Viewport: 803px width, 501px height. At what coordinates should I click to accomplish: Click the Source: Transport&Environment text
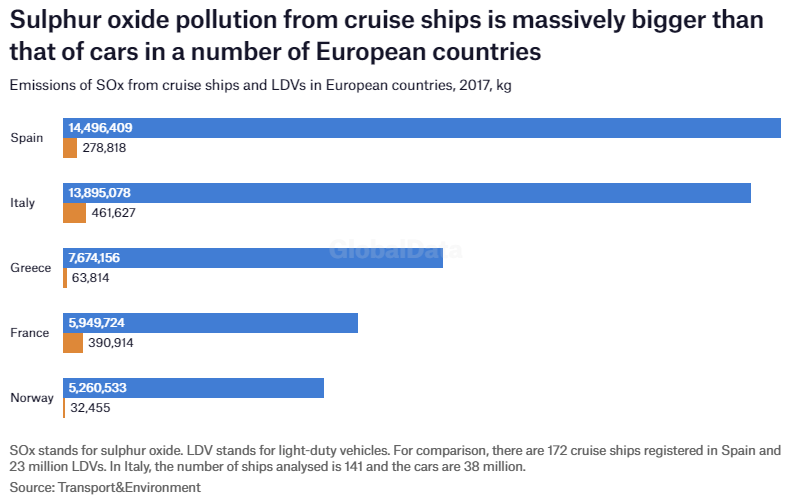[105, 487]
